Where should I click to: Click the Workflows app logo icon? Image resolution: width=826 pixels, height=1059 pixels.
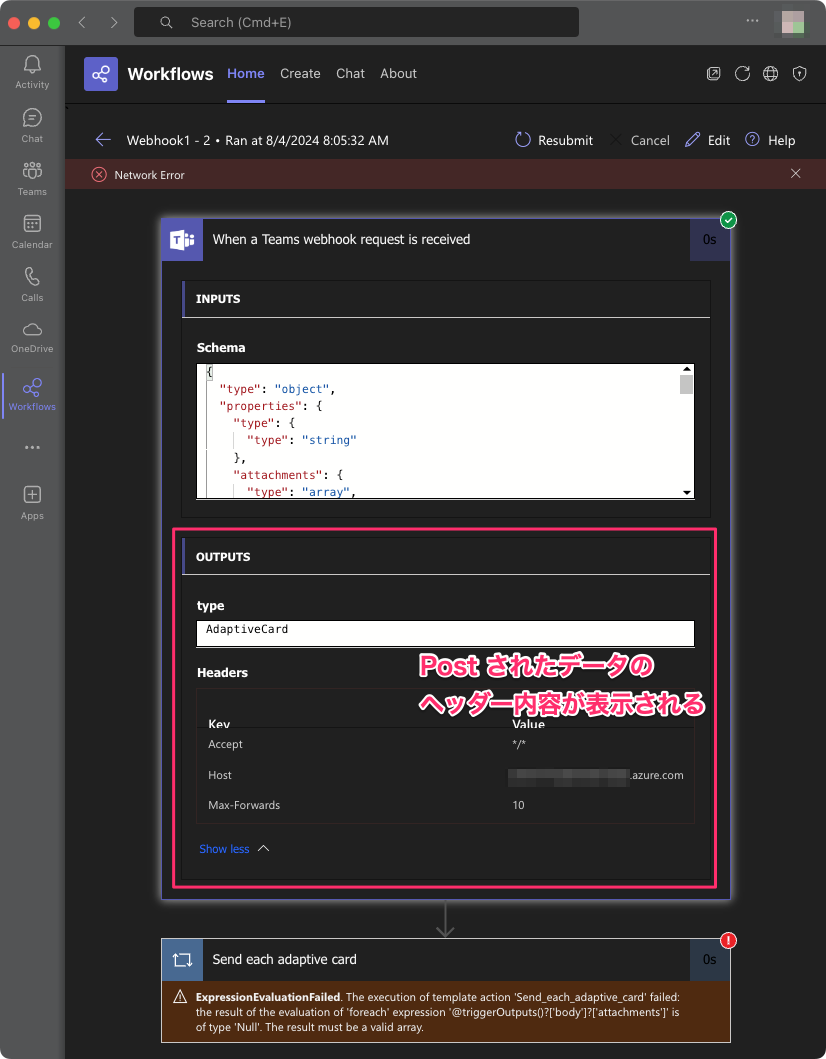pos(101,74)
